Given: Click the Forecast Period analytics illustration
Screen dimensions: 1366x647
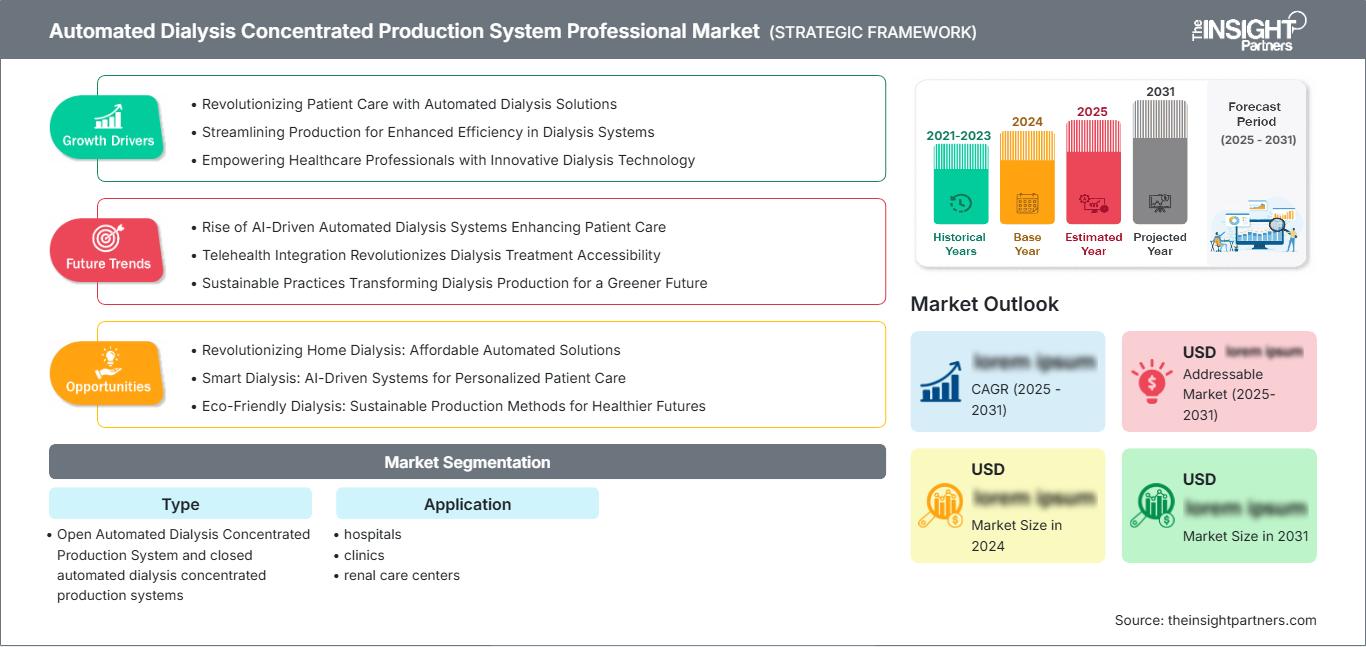Looking at the screenshot, I should 1256,226.
